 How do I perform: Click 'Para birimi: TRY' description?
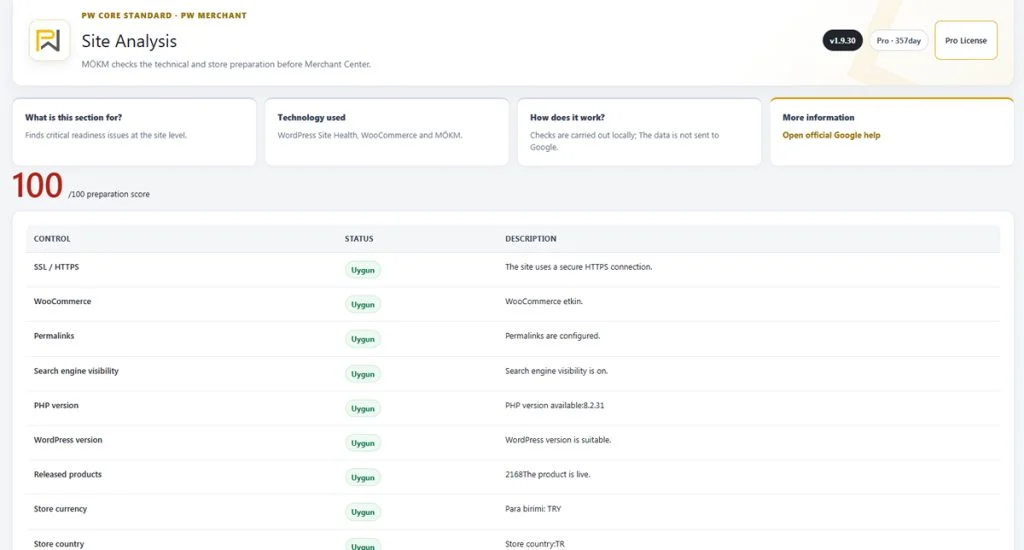[533, 509]
